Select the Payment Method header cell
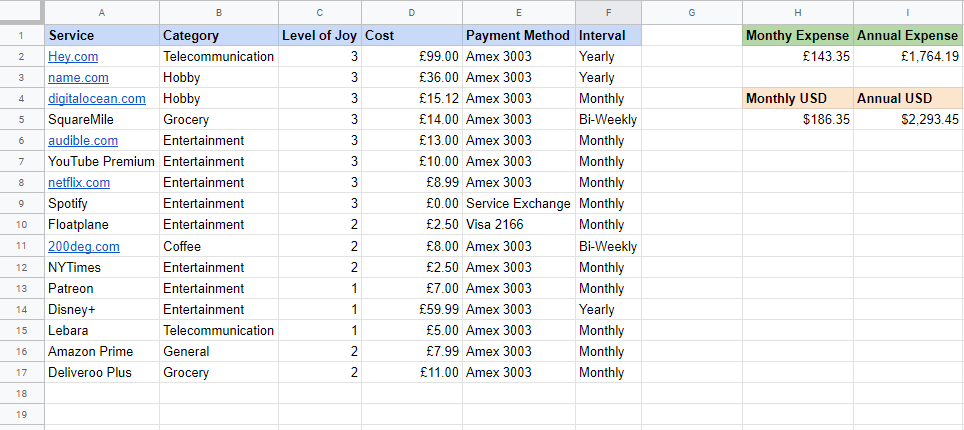This screenshot has width=964, height=430. 519,35
